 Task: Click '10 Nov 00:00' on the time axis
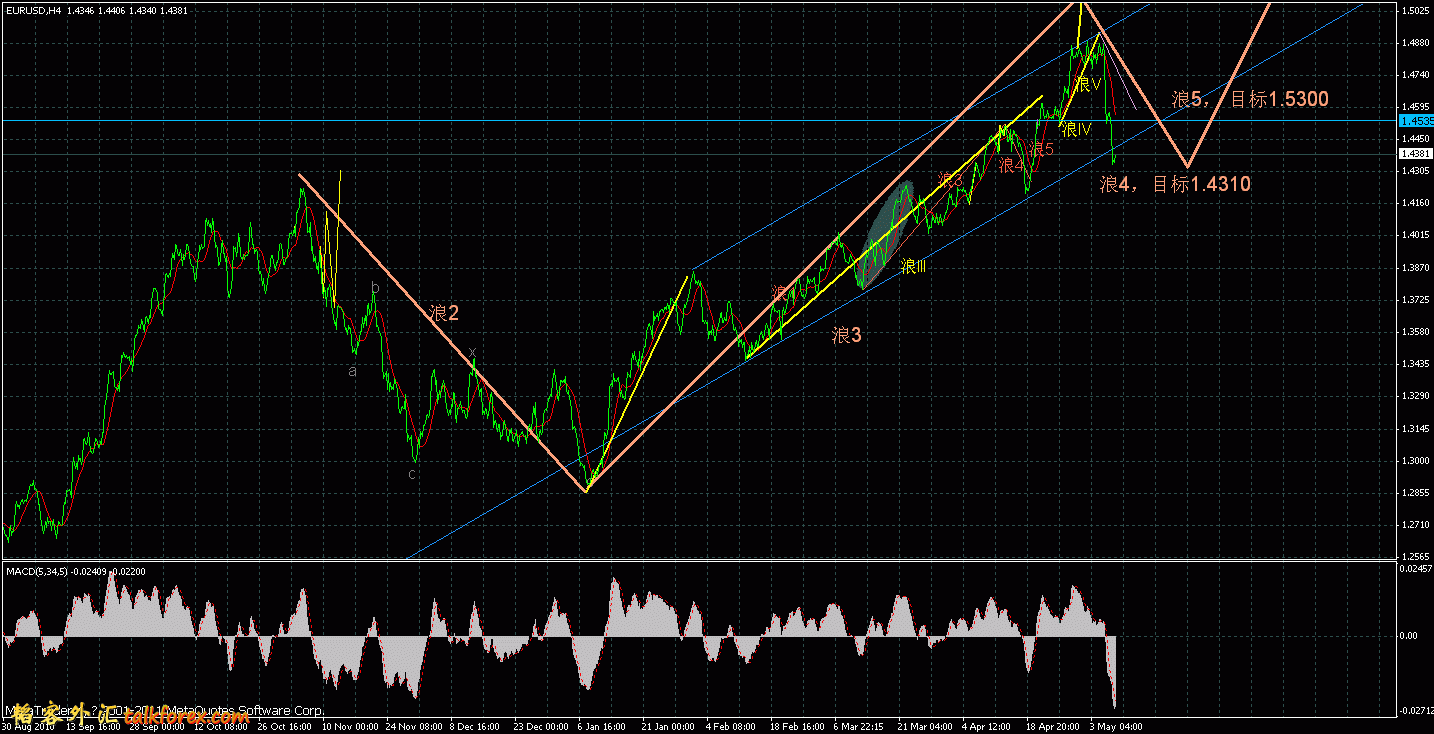click(x=349, y=728)
